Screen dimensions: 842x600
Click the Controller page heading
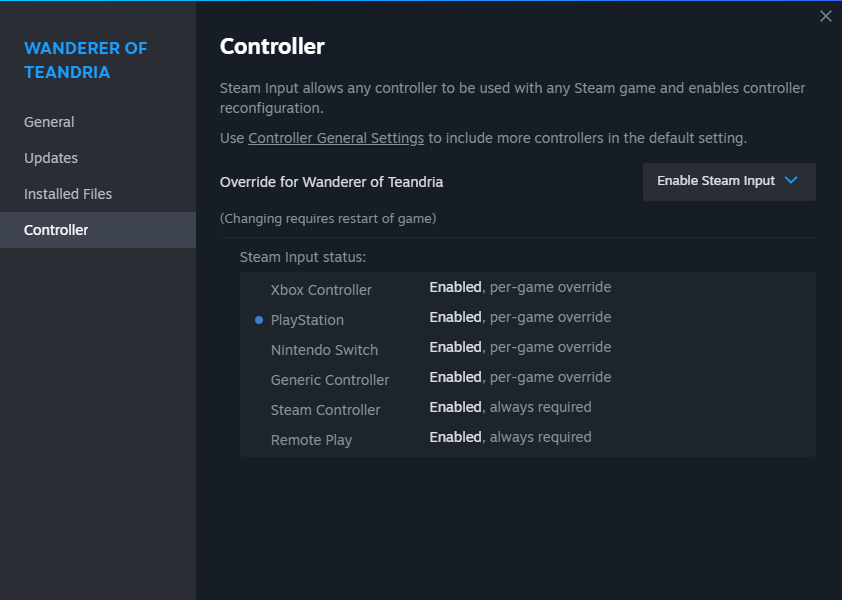pyautogui.click(x=272, y=46)
